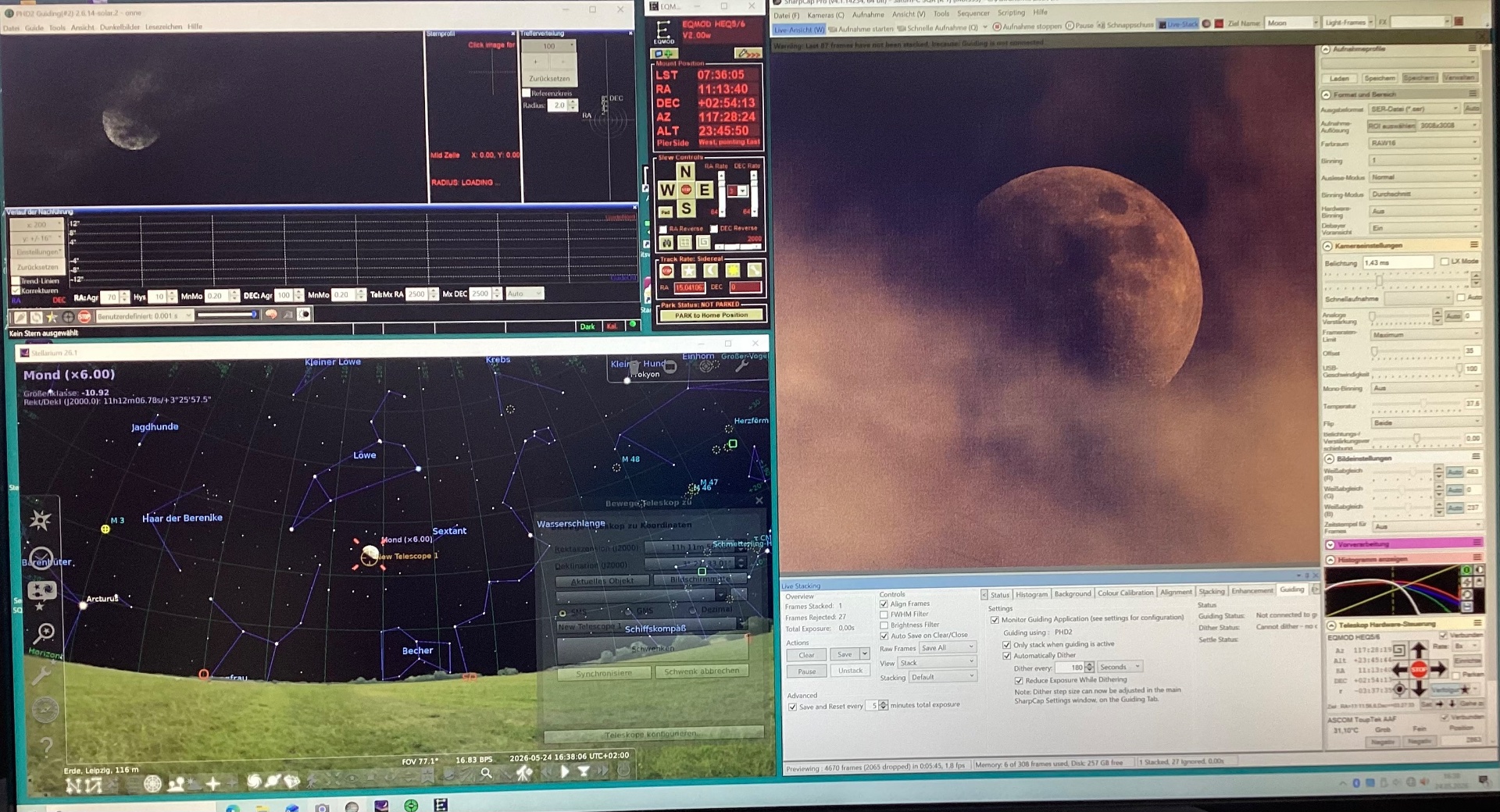Screen dimensions: 1500x812
Task: Click the PHD2 loop exposures icon
Action: click(x=36, y=316)
